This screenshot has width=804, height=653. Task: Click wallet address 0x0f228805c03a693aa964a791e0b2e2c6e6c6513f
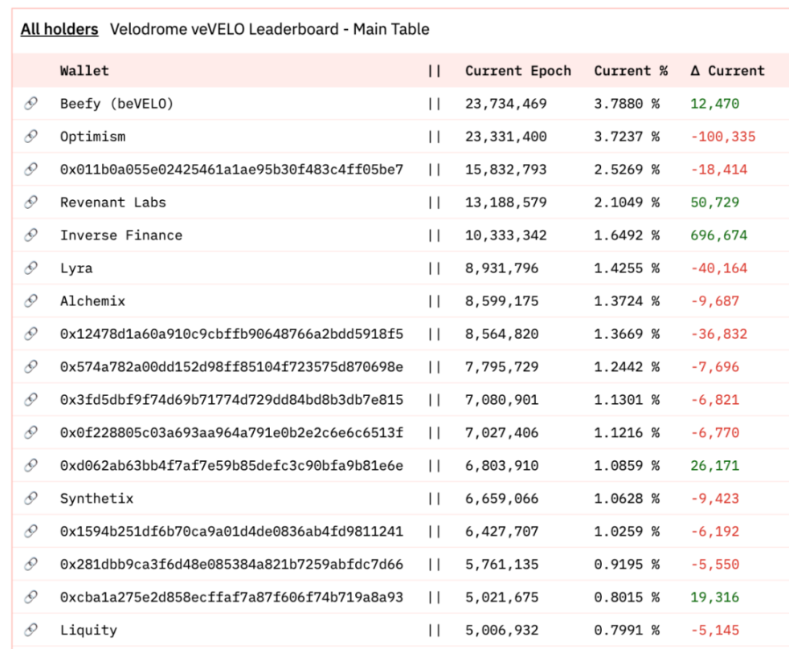pyautogui.click(x=231, y=433)
